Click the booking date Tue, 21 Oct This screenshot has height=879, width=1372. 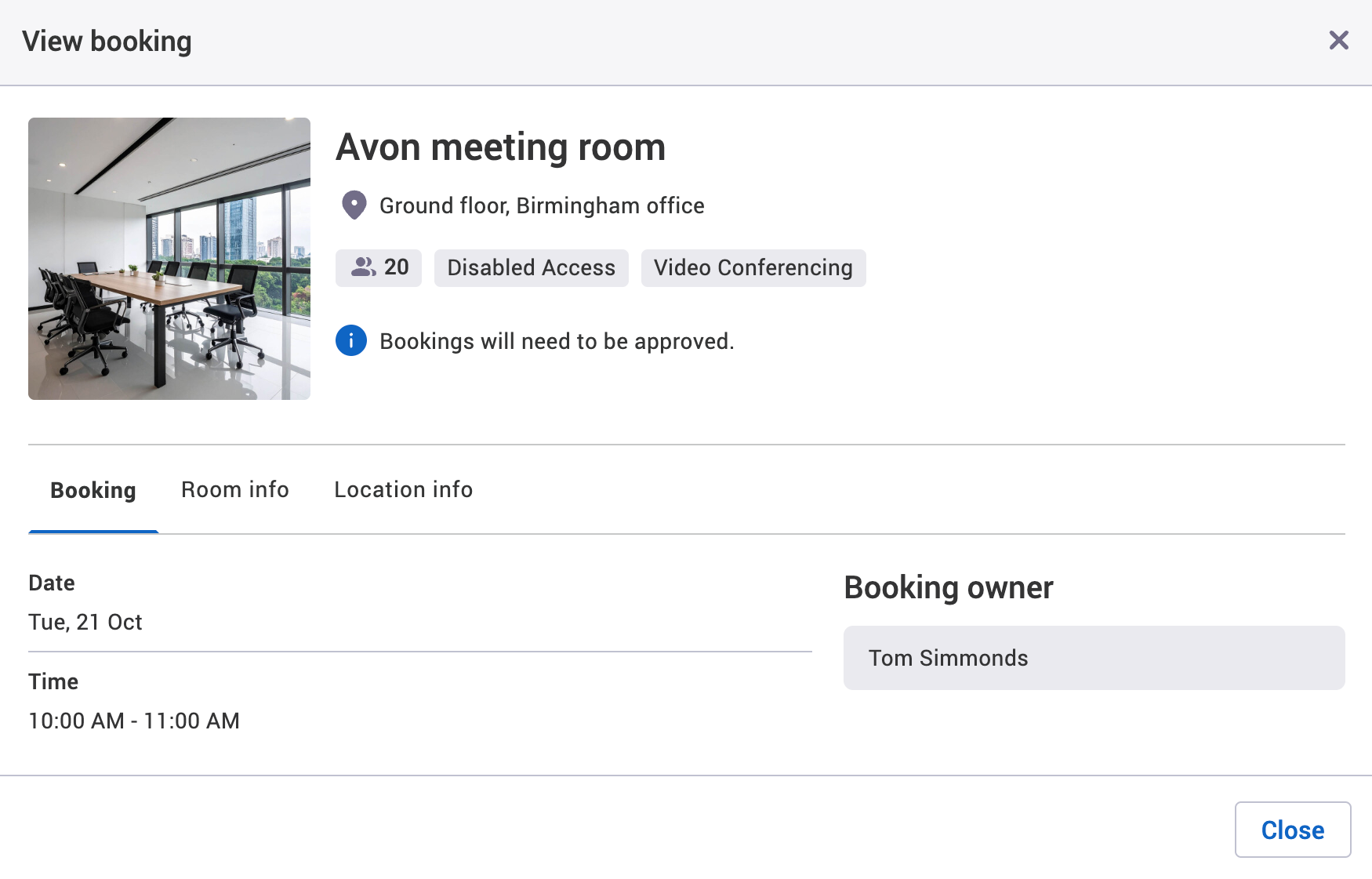(85, 622)
